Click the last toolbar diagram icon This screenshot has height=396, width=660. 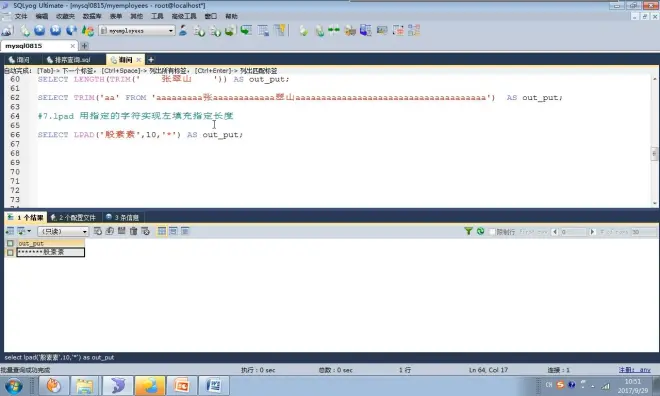pos(414,30)
